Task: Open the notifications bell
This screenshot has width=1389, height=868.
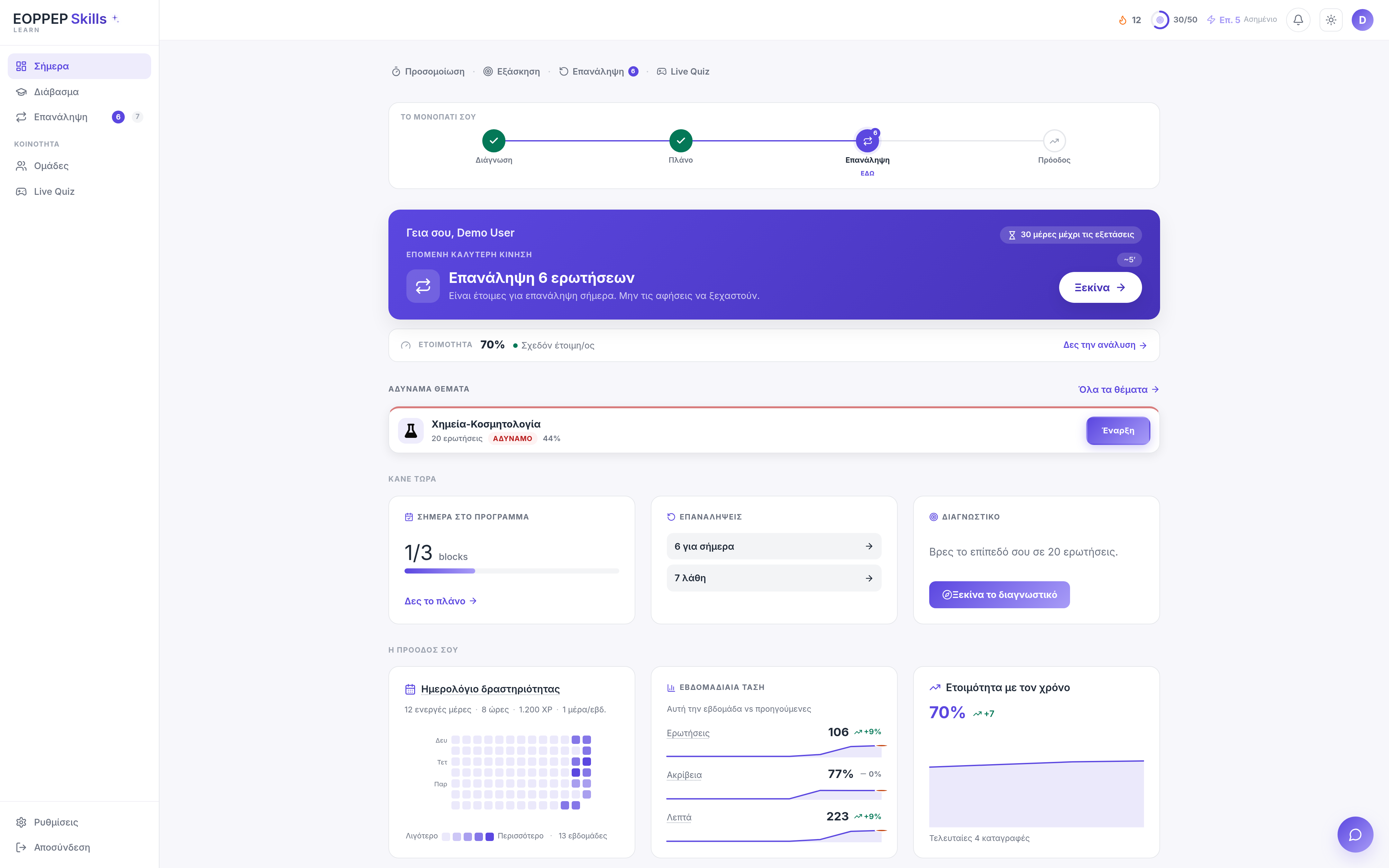Action: click(x=1298, y=20)
